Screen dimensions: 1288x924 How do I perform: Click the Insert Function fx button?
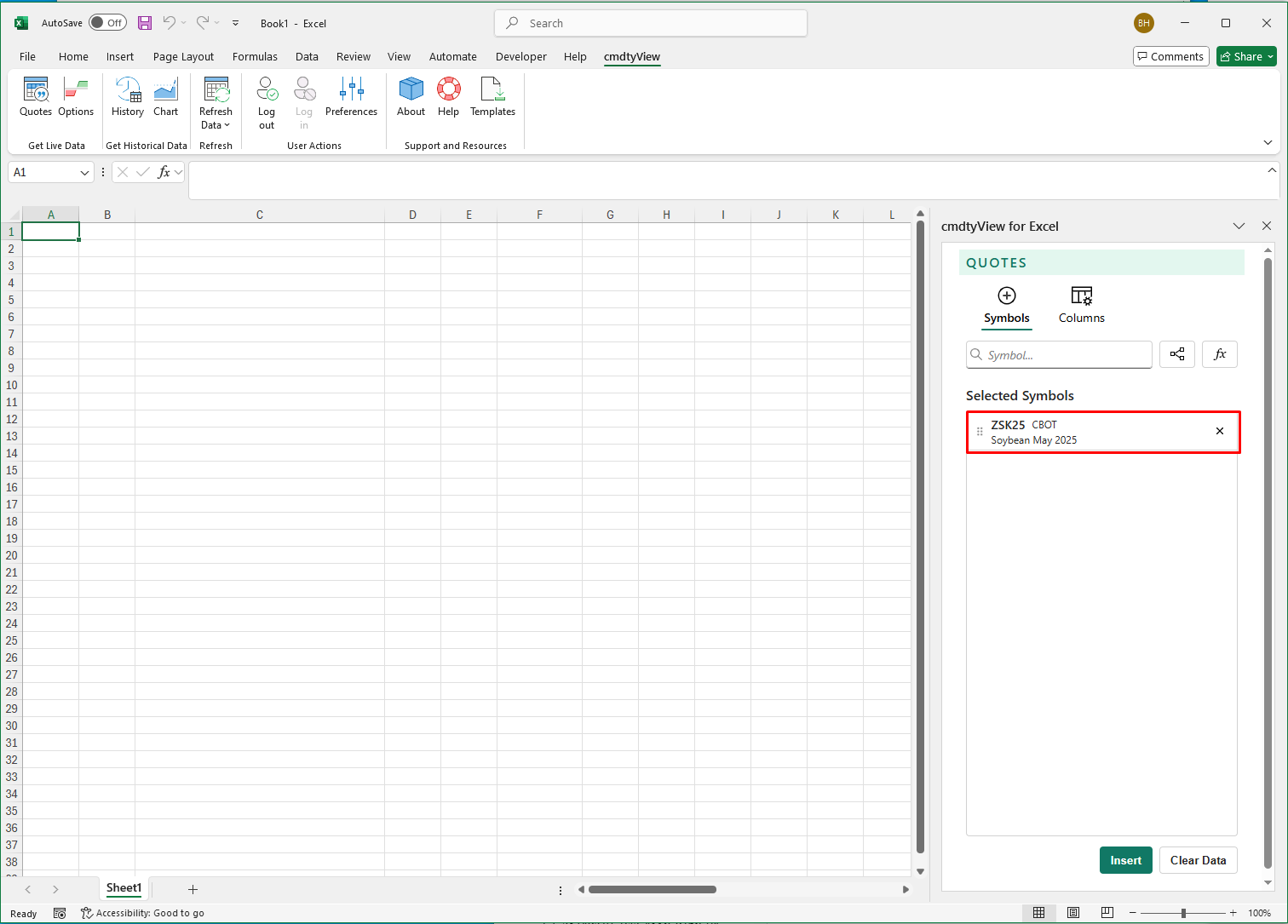(164, 172)
